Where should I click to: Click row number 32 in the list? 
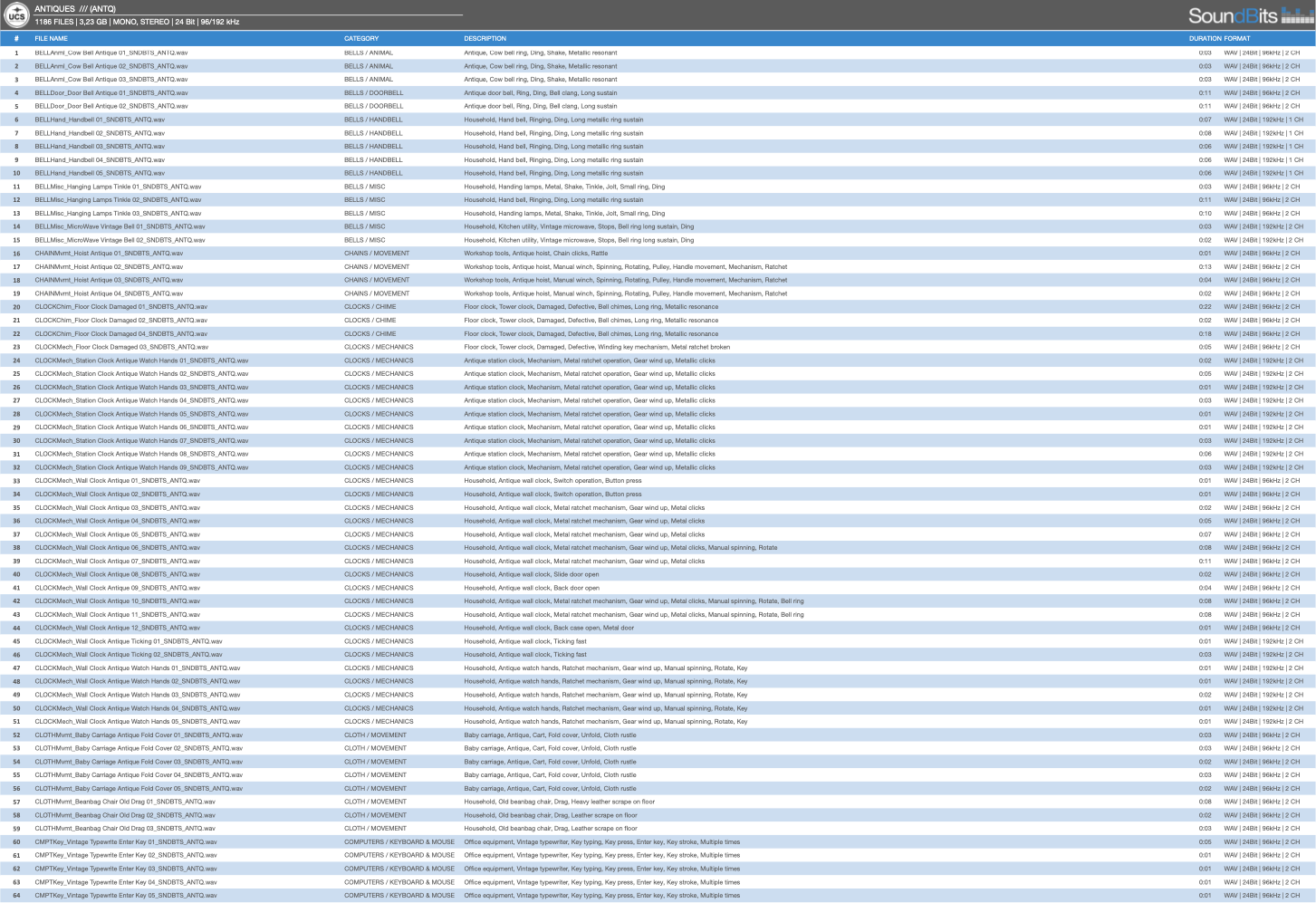pyautogui.click(x=16, y=467)
